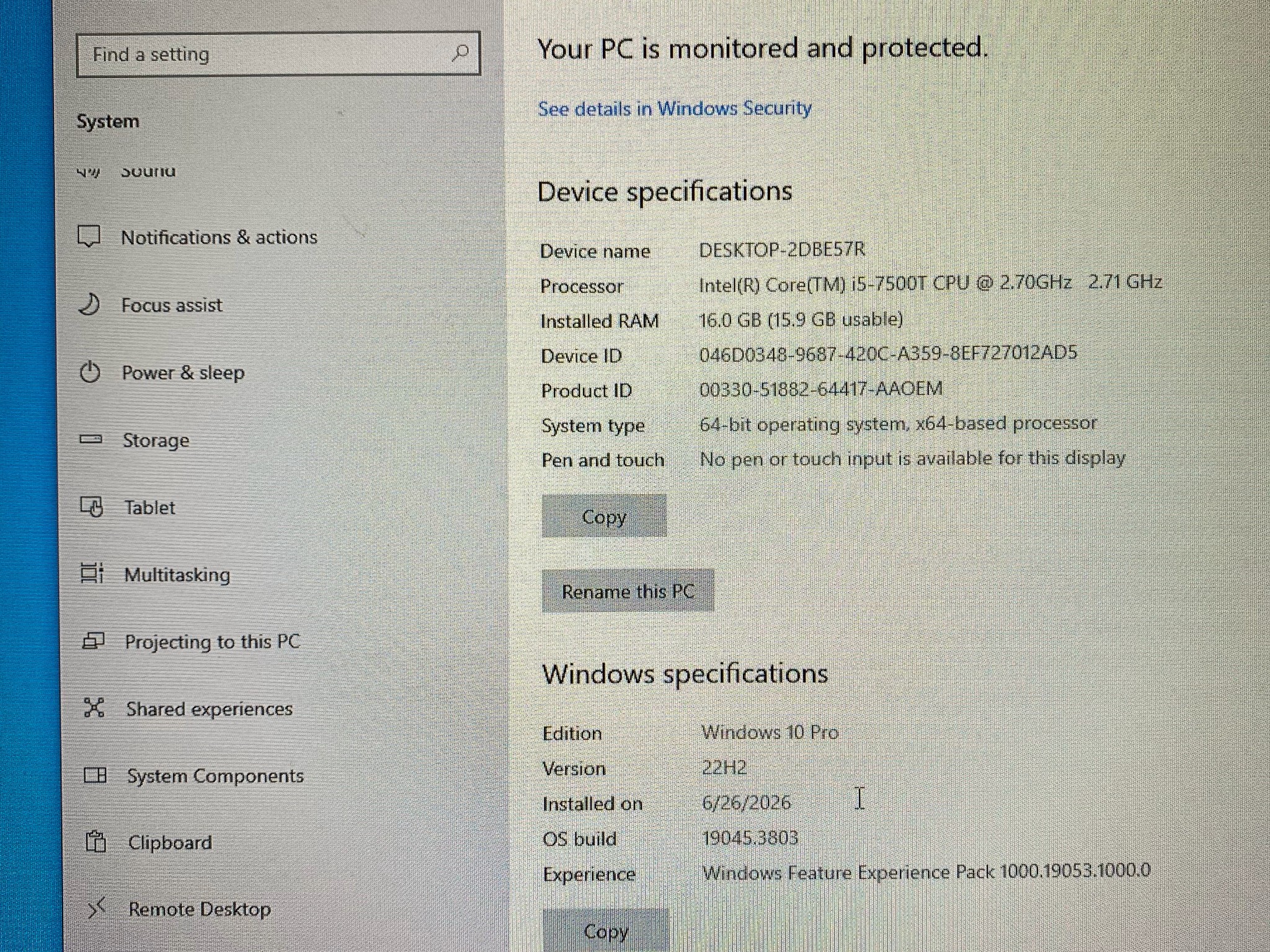The height and width of the screenshot is (952, 1270).
Task: Click the Installed RAM label
Action: (600, 321)
